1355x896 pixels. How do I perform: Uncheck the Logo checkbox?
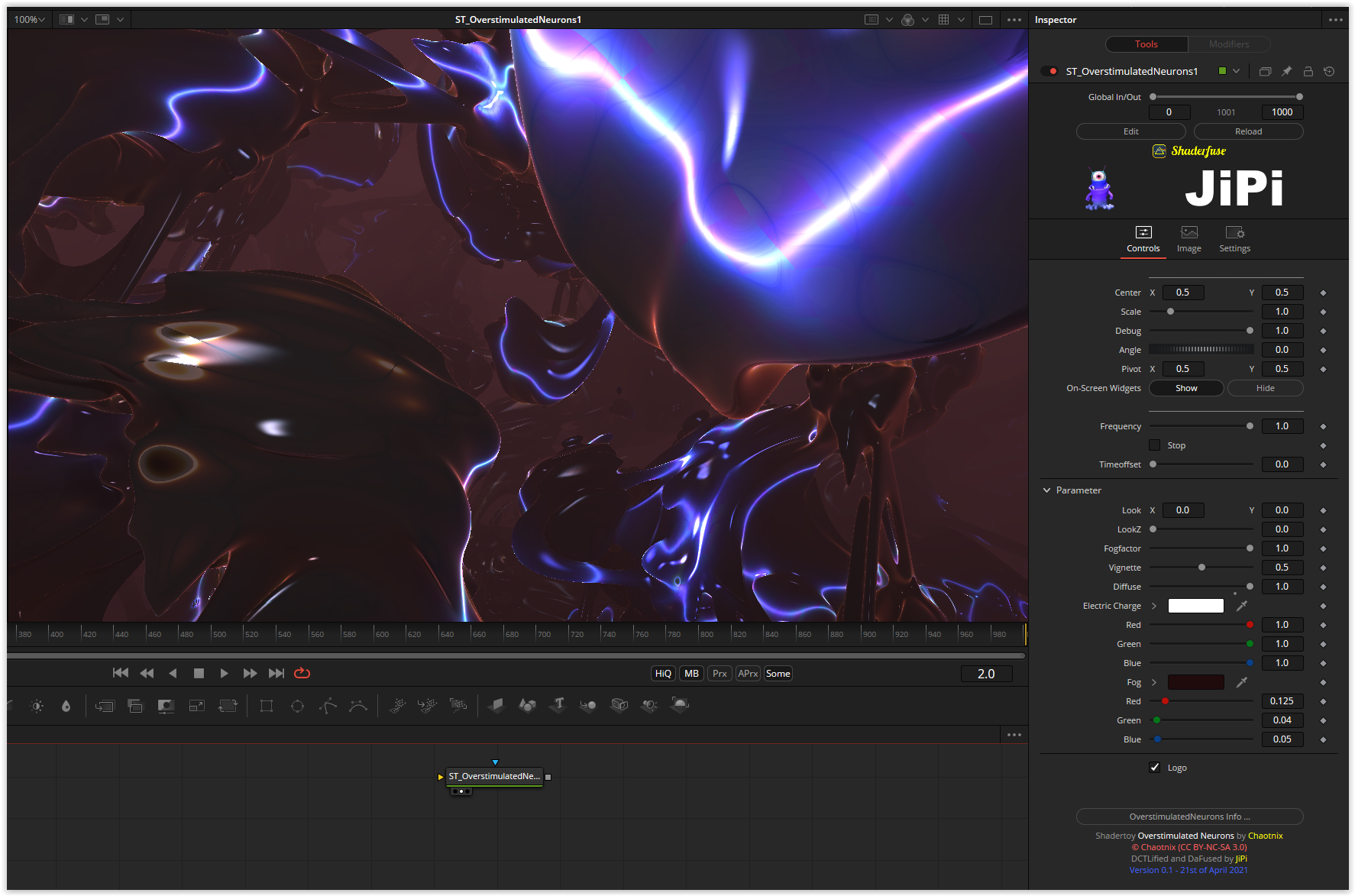click(x=1155, y=768)
